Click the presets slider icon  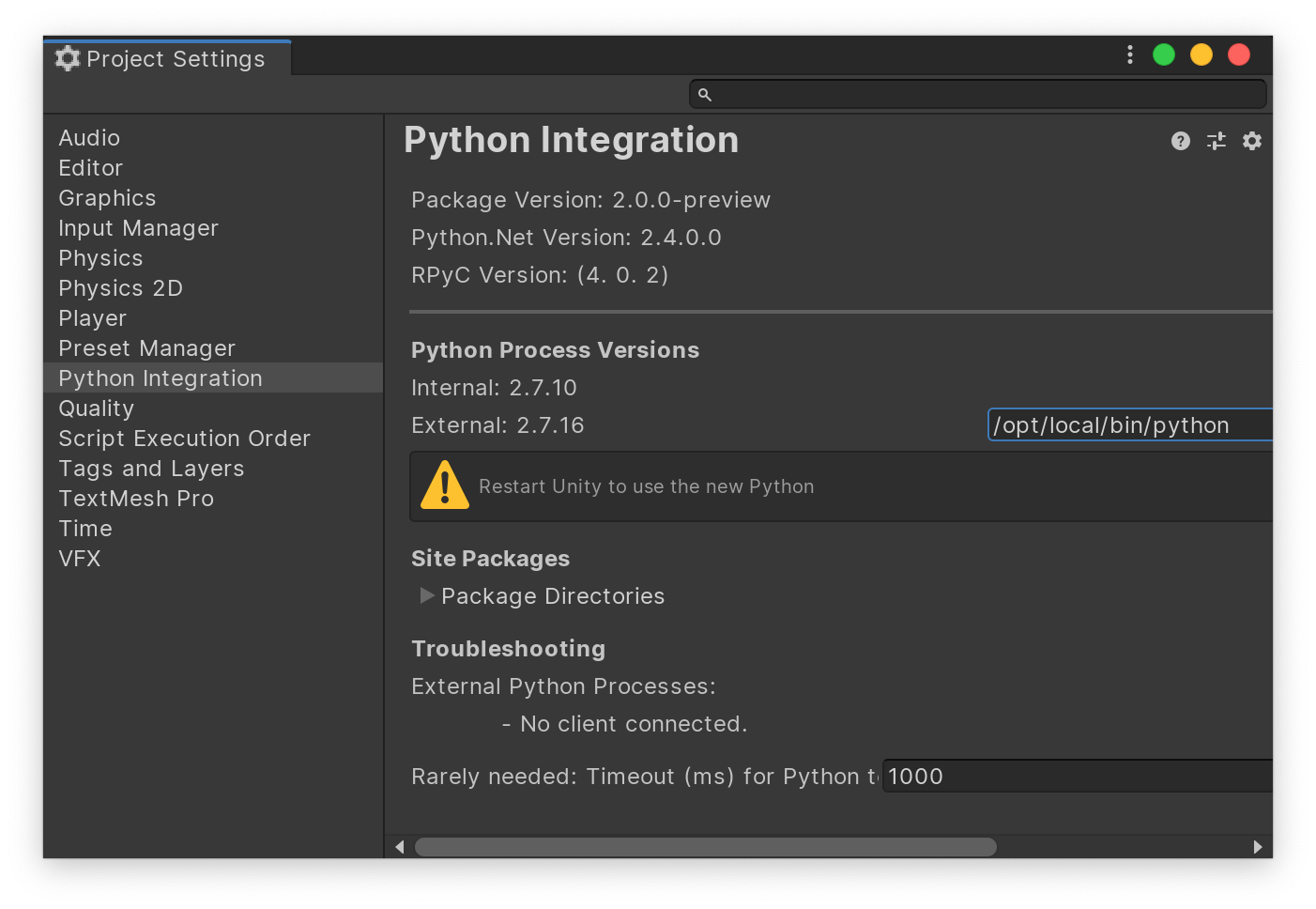(1217, 141)
